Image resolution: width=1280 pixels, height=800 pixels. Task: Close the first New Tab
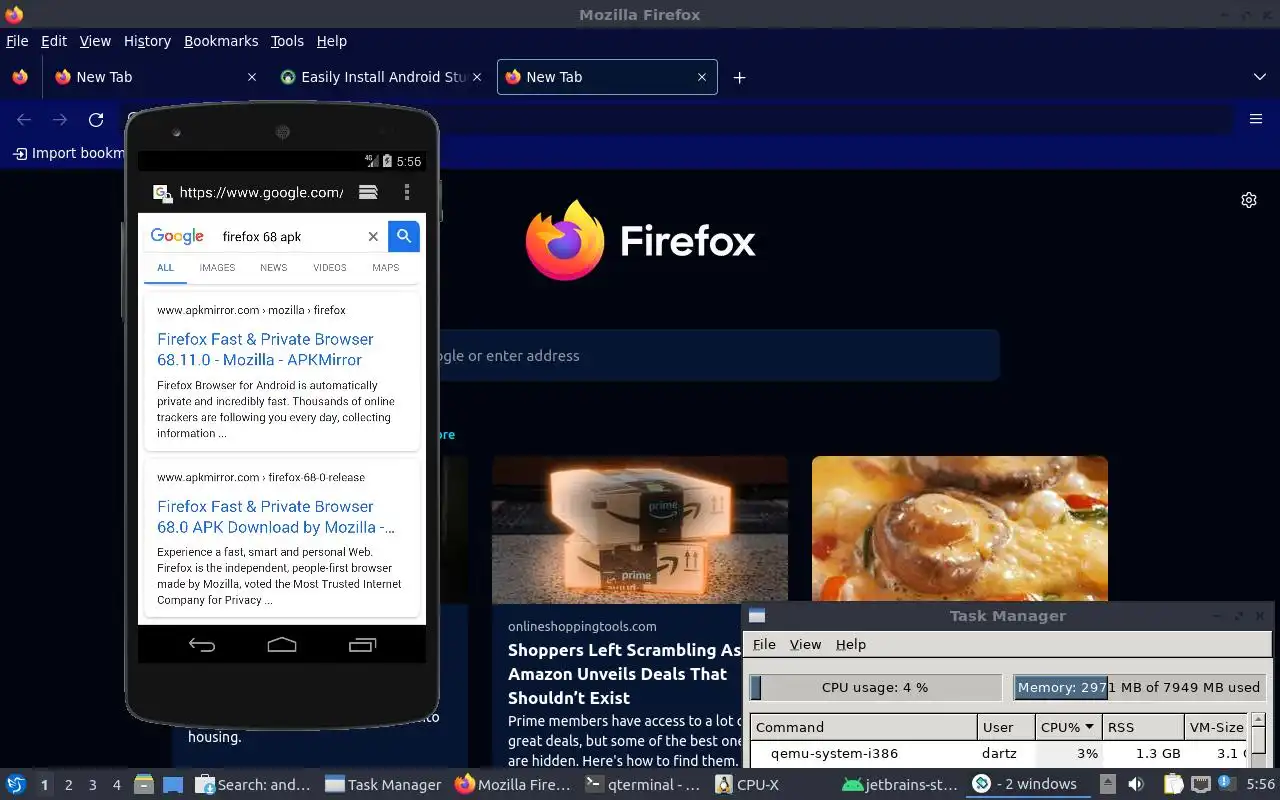pos(252,77)
